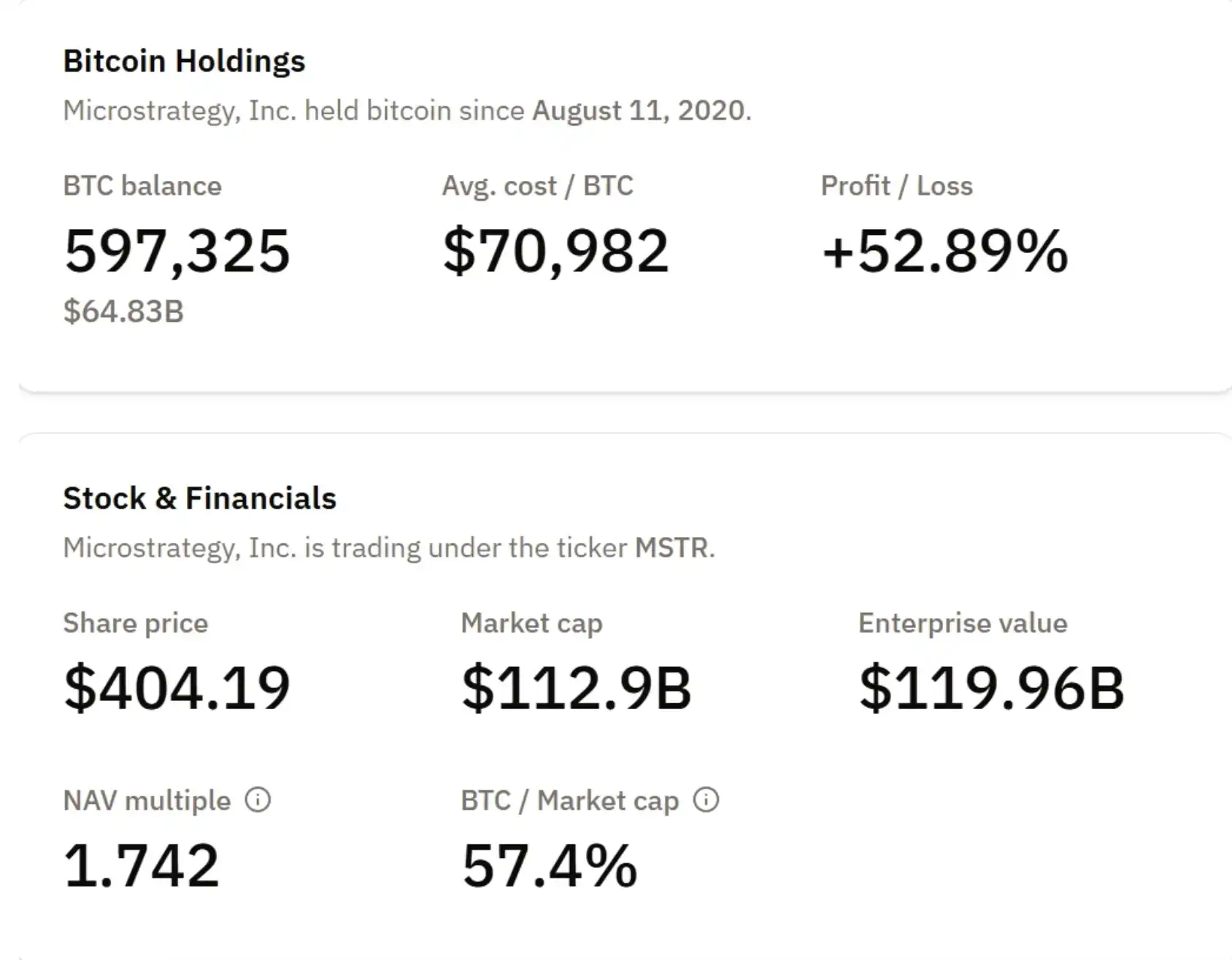Click the $119.96B enterprise value figure
The height and width of the screenshot is (960, 1232).
tap(991, 688)
